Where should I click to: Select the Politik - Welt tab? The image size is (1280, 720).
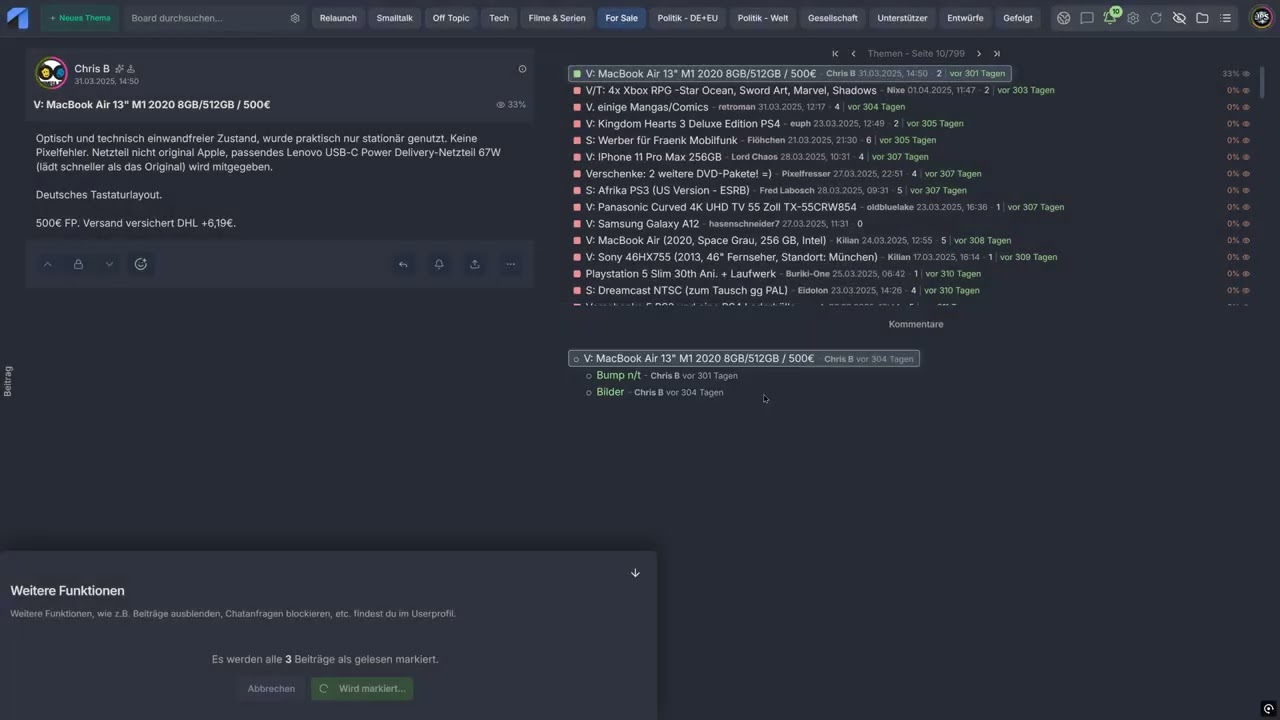click(x=762, y=18)
